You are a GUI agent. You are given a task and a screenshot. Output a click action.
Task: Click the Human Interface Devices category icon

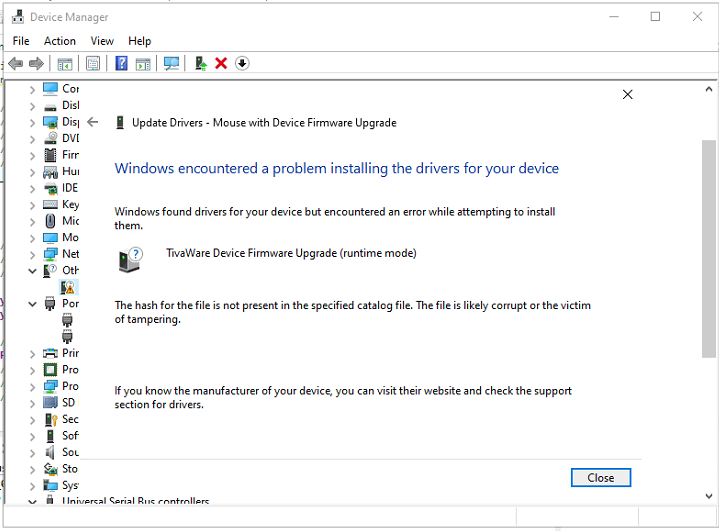coord(50,172)
